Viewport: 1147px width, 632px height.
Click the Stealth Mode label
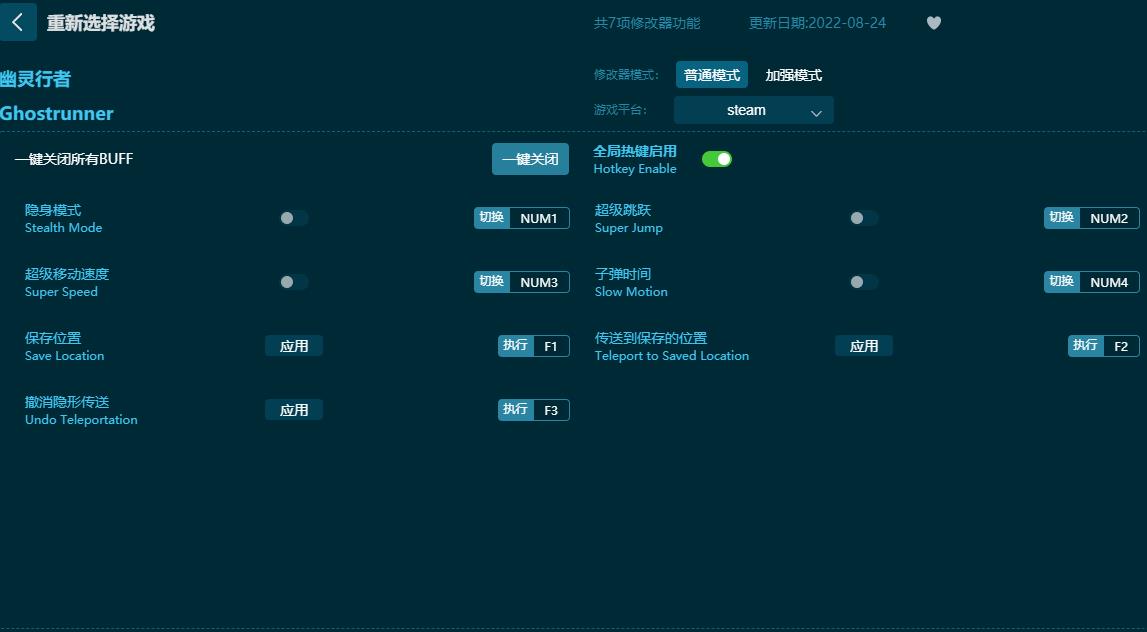coord(64,227)
